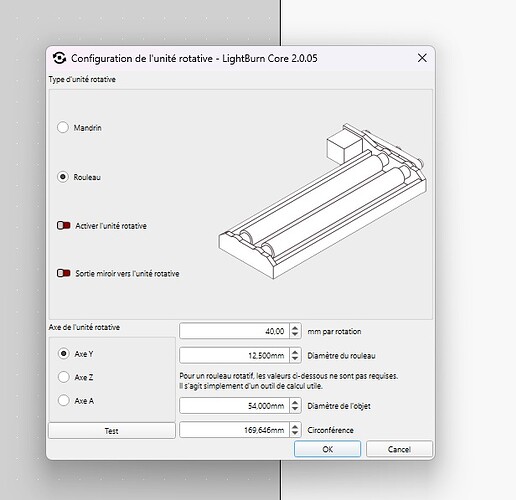This screenshot has width=516, height=500.
Task: Click the roller rotary illustration
Action: pos(323,201)
